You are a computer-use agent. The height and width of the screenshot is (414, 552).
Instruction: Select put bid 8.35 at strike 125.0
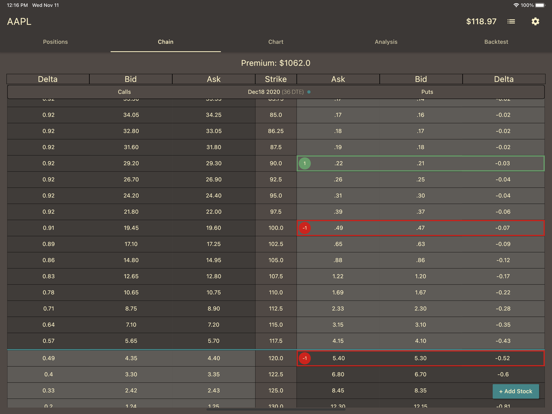[x=421, y=391]
